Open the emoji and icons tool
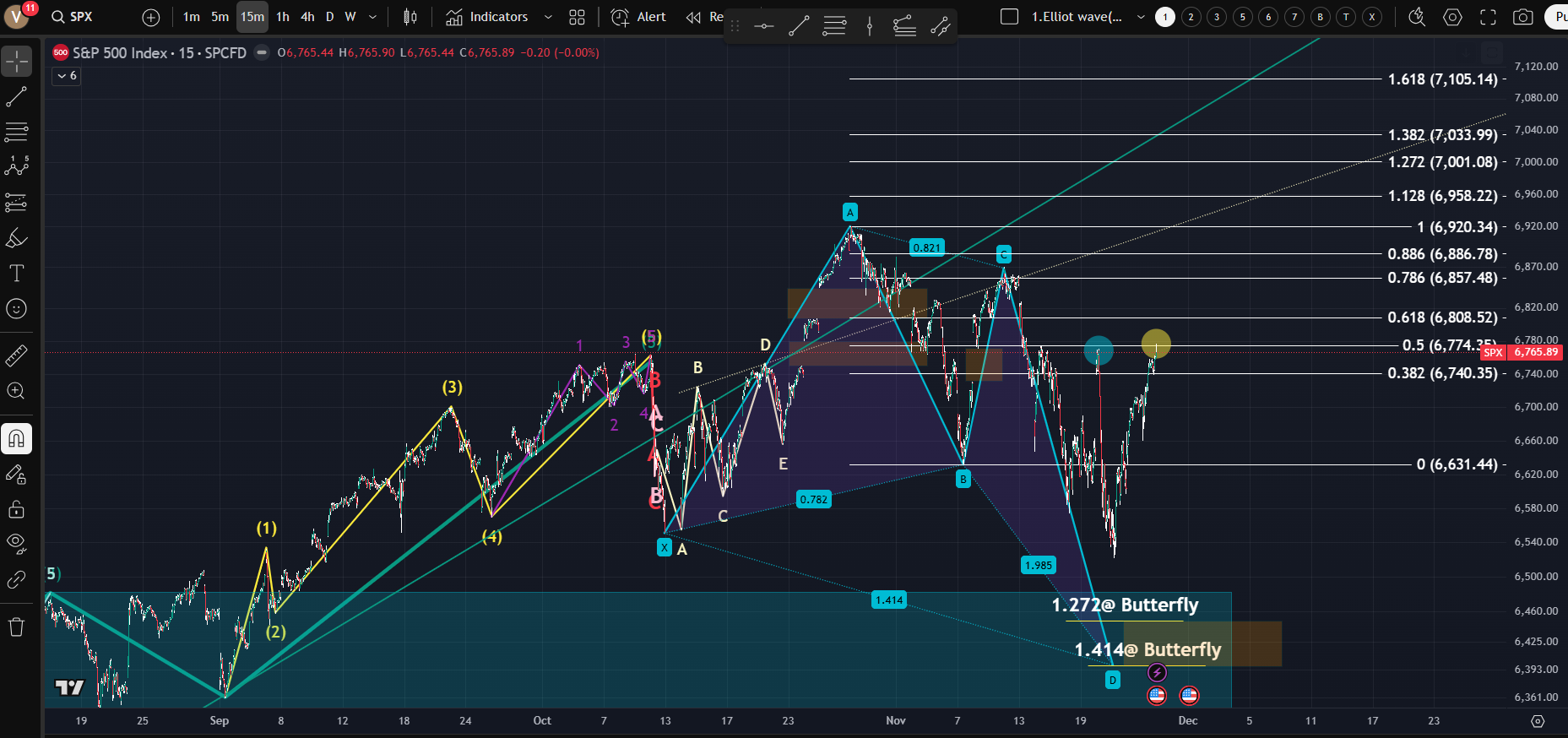 click(16, 309)
